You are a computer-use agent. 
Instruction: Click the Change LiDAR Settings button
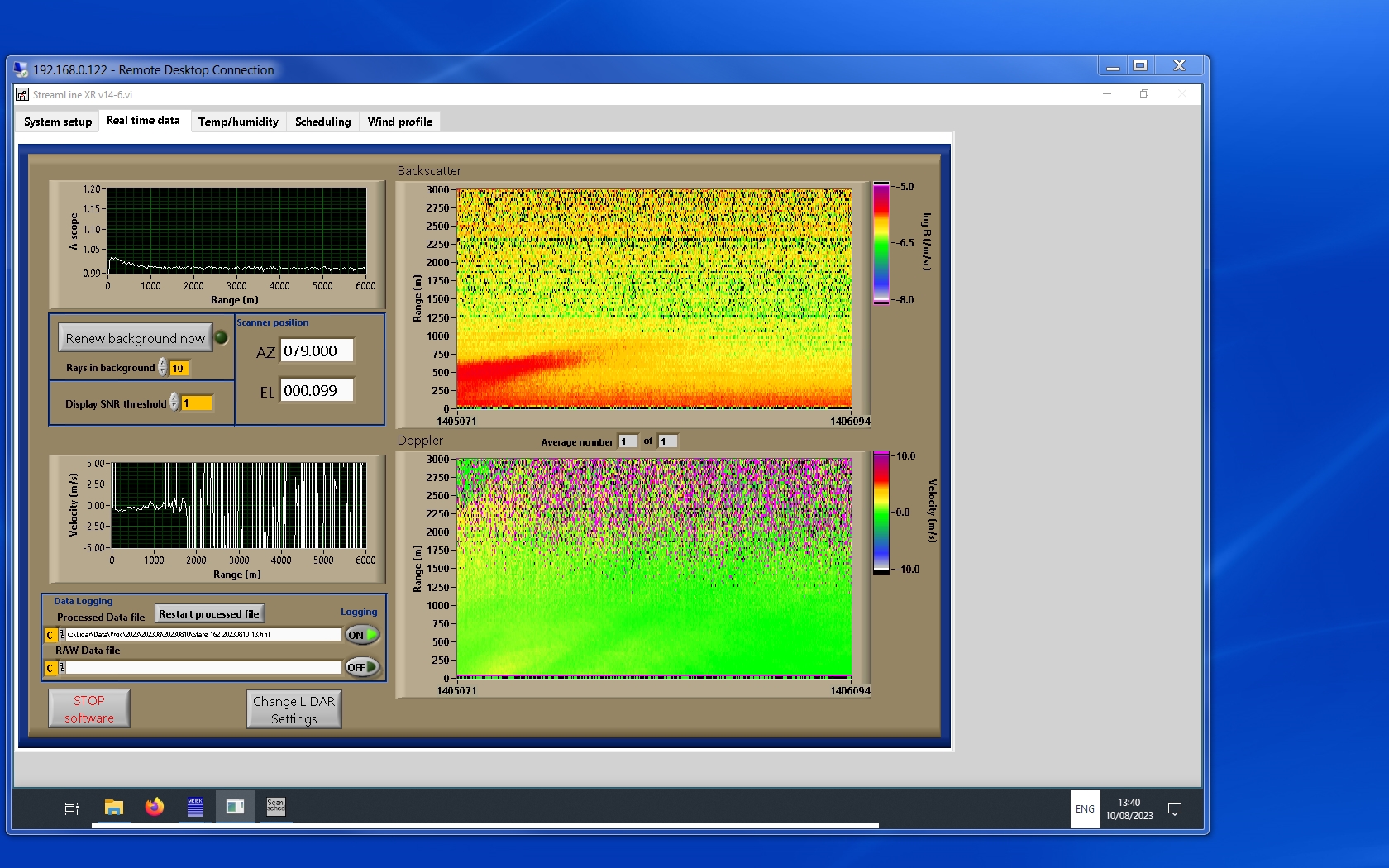pyautogui.click(x=294, y=709)
